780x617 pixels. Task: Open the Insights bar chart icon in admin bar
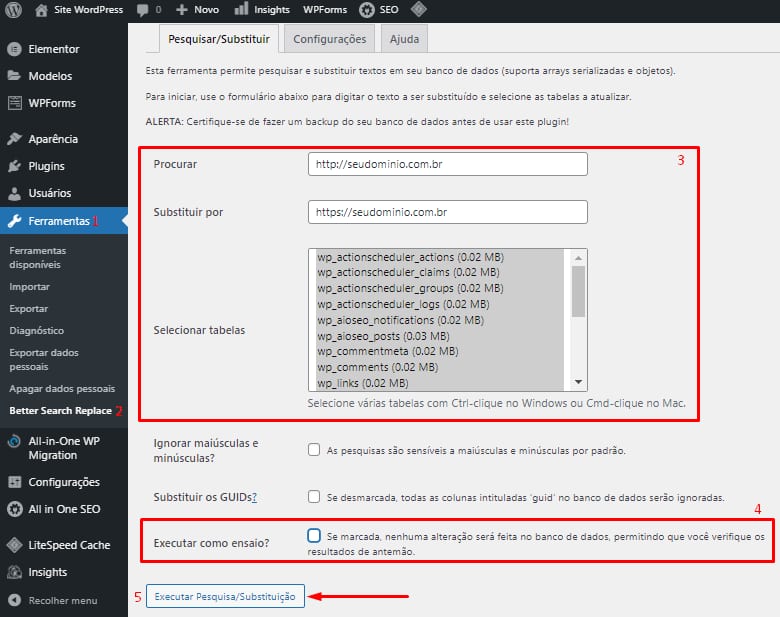click(241, 8)
